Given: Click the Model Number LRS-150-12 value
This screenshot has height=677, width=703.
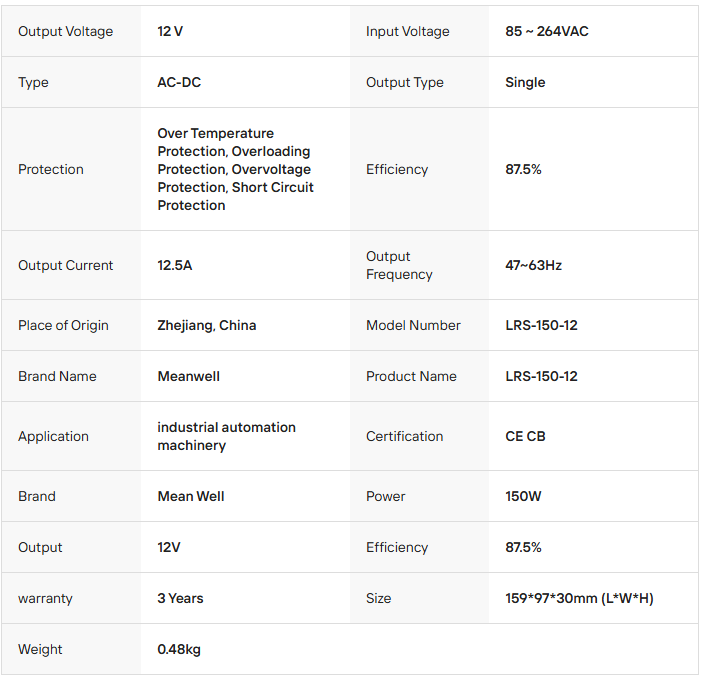Looking at the screenshot, I should tap(541, 325).
